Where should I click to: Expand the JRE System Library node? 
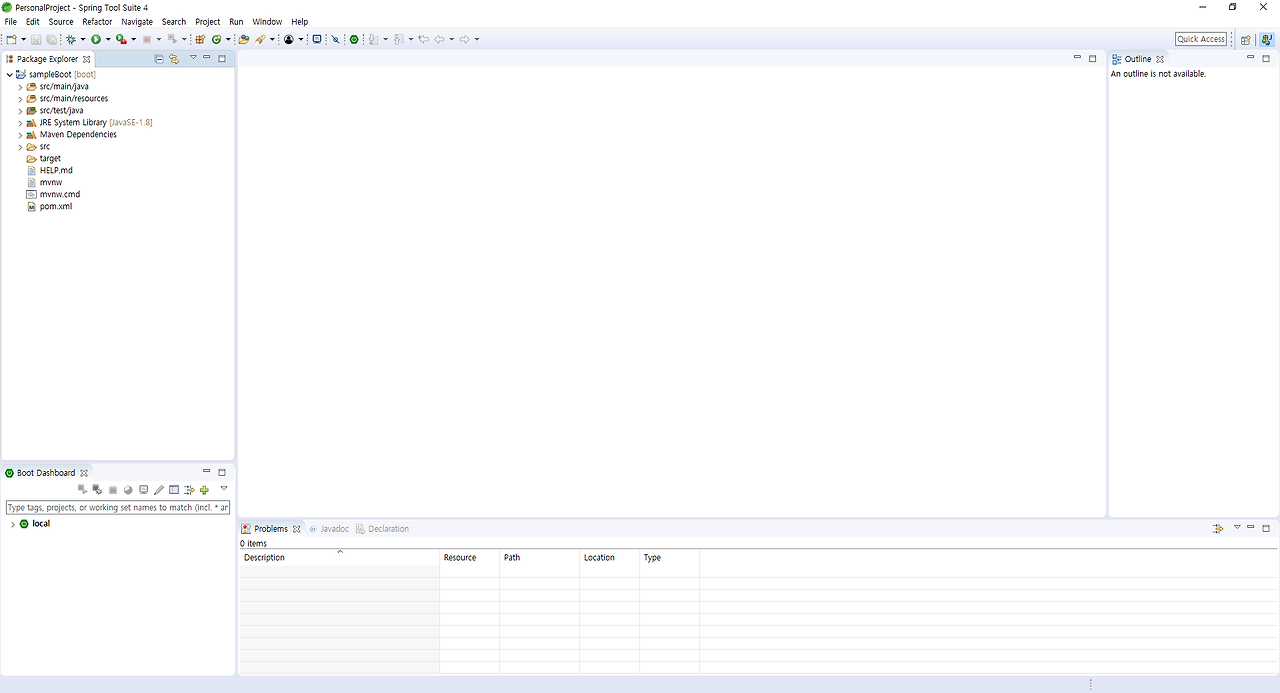coord(20,123)
